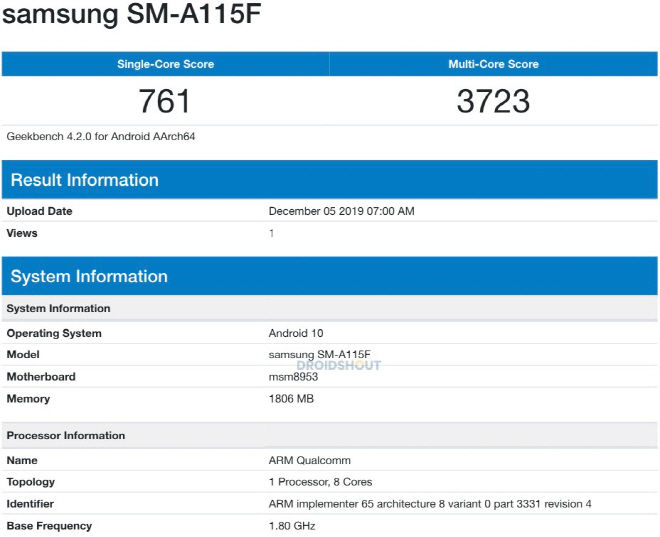Viewport: 660px width, 537px height.
Task: Select the Operating System label
Action: 54,333
